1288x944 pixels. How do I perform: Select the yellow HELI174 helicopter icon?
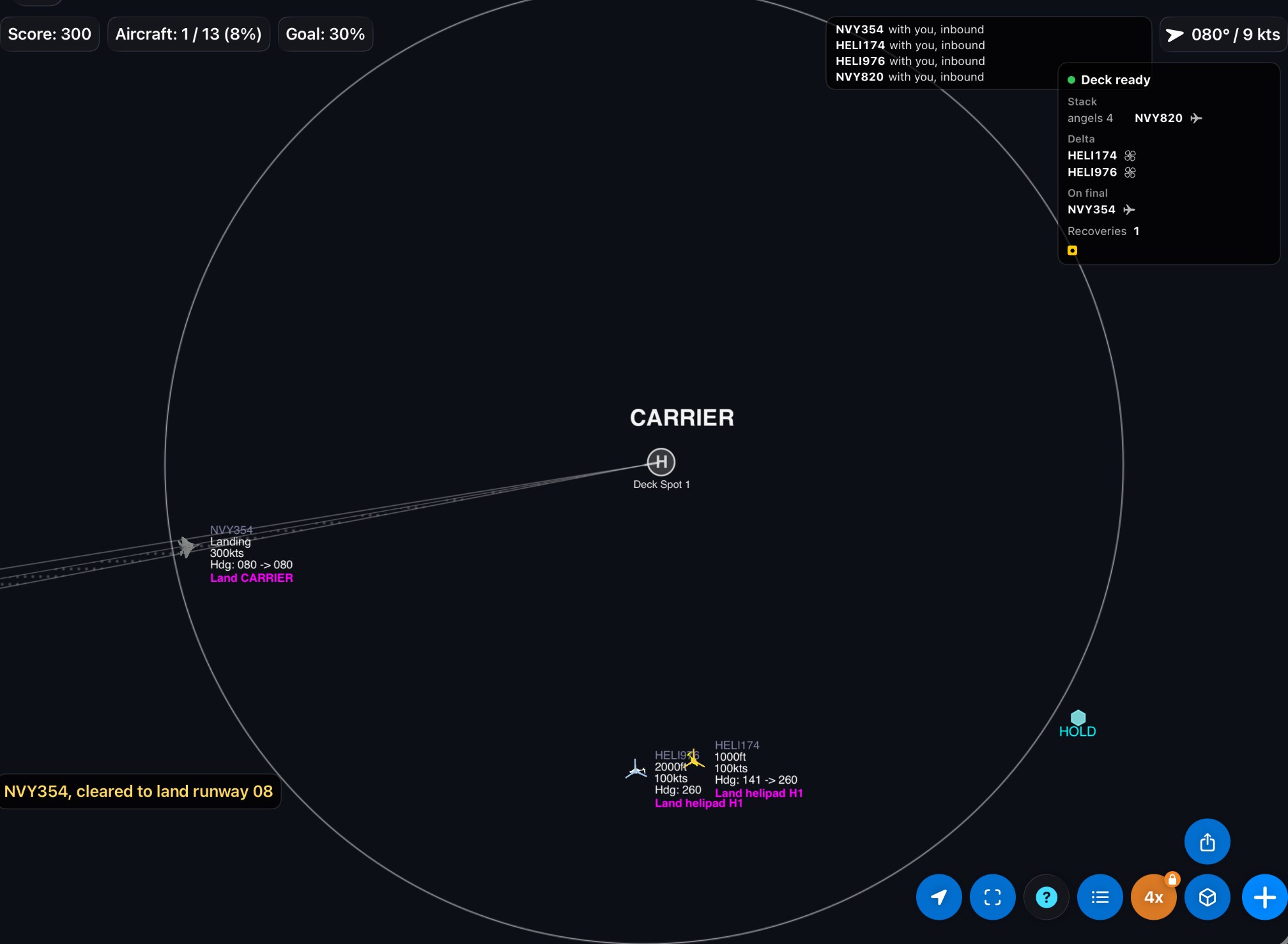click(694, 759)
